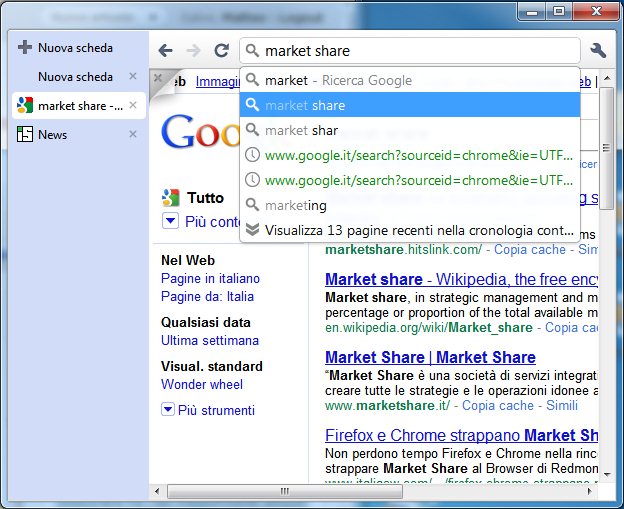Close the page corner X button
The width and height of the screenshot is (624, 509).
tap(158, 78)
